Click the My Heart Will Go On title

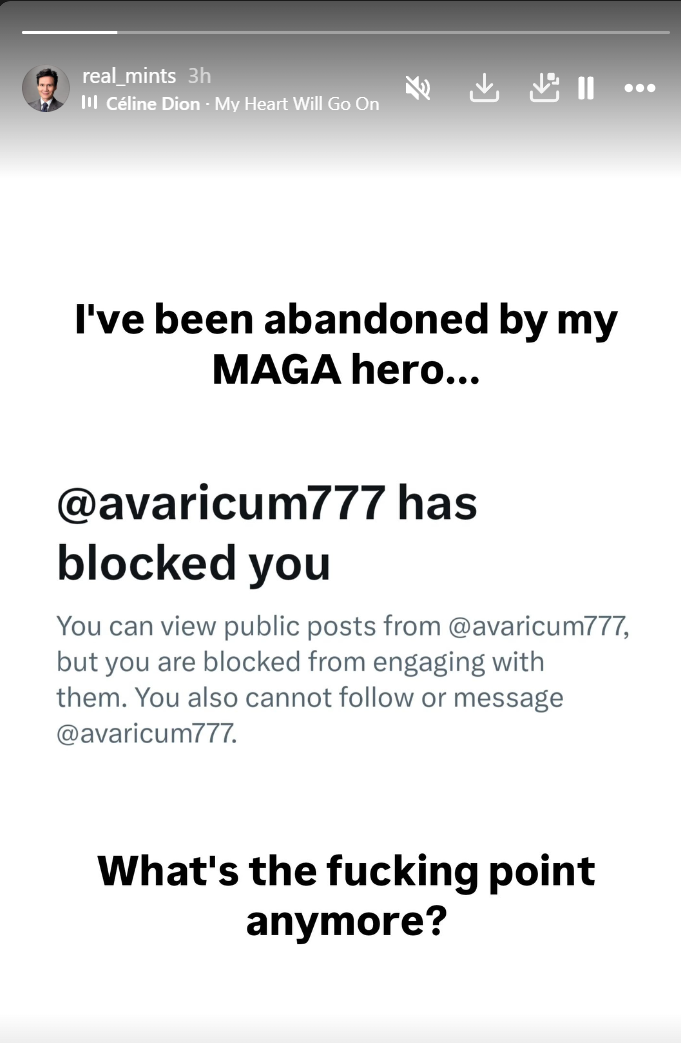(297, 104)
